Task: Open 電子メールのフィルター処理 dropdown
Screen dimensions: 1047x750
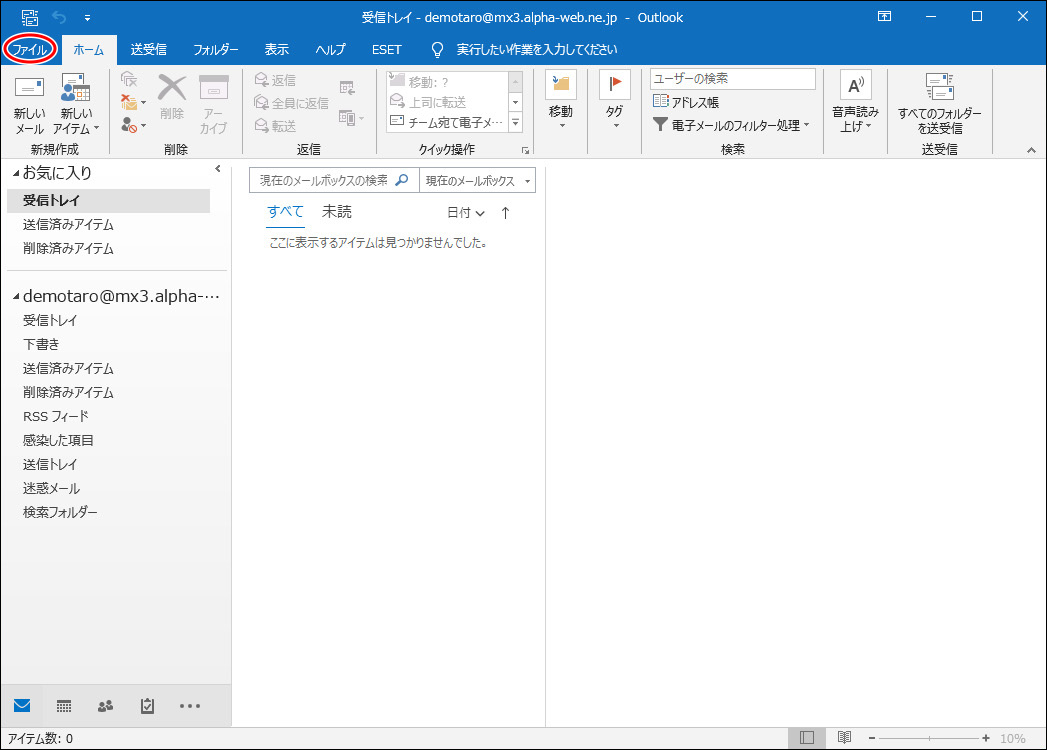Action: tap(730, 125)
